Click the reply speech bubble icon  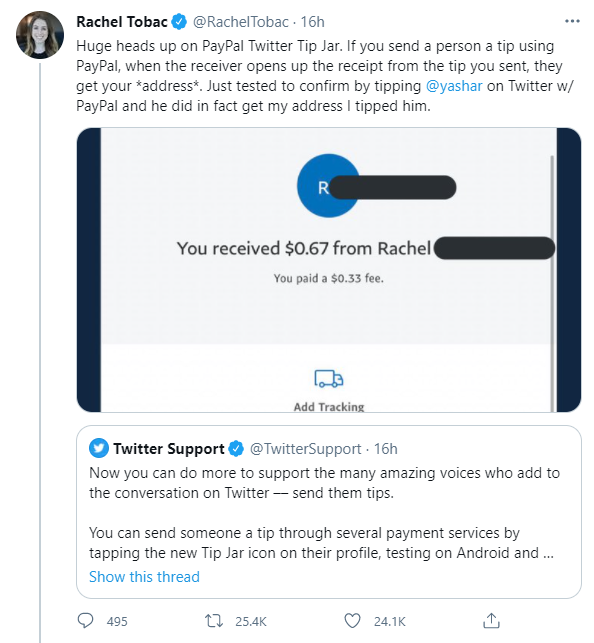click(x=85, y=620)
